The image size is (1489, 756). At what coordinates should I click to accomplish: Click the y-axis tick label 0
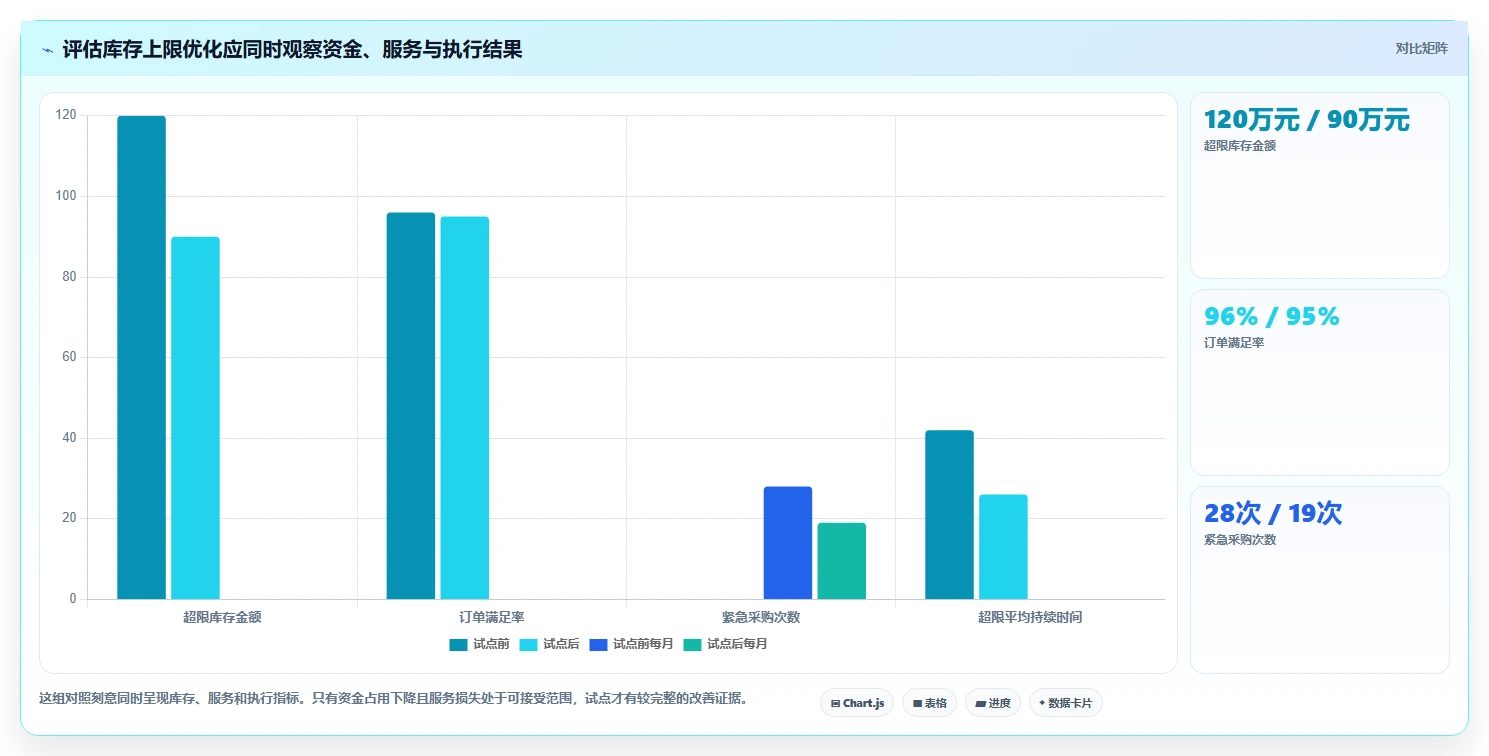[x=73, y=599]
